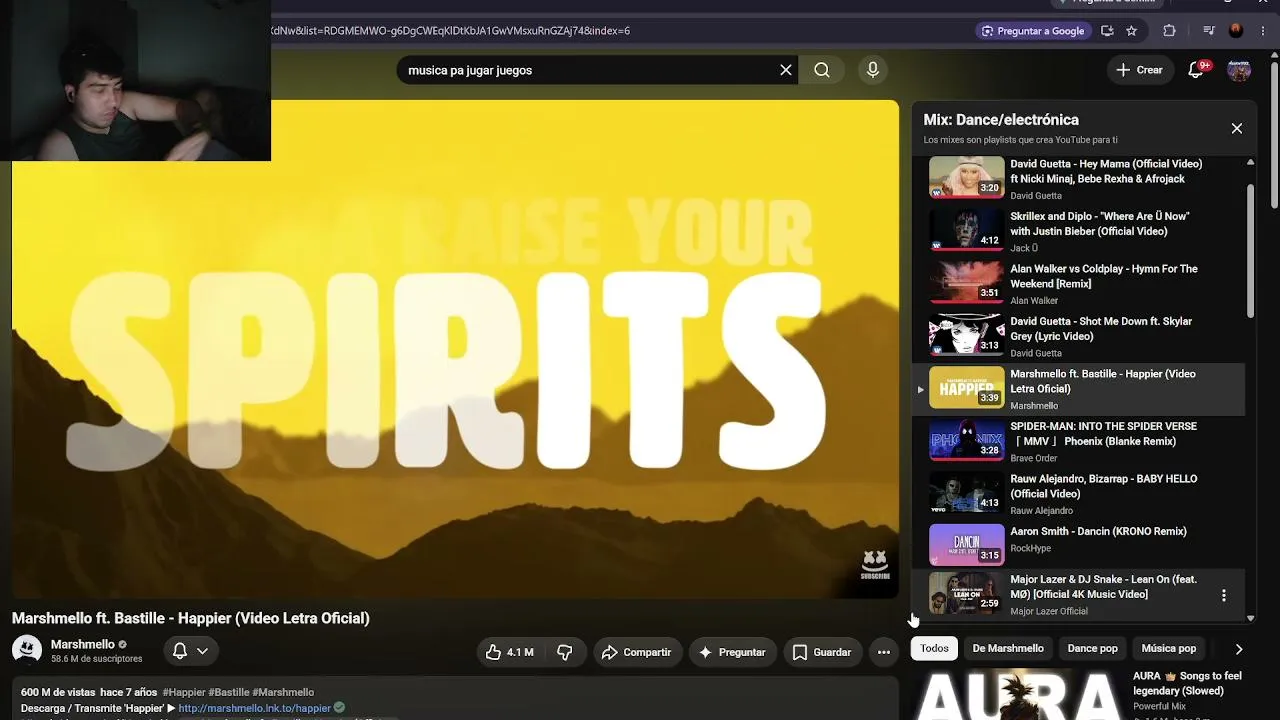Screen dimensions: 1280x720
Task: Start voice search with the microphone
Action: [x=873, y=70]
